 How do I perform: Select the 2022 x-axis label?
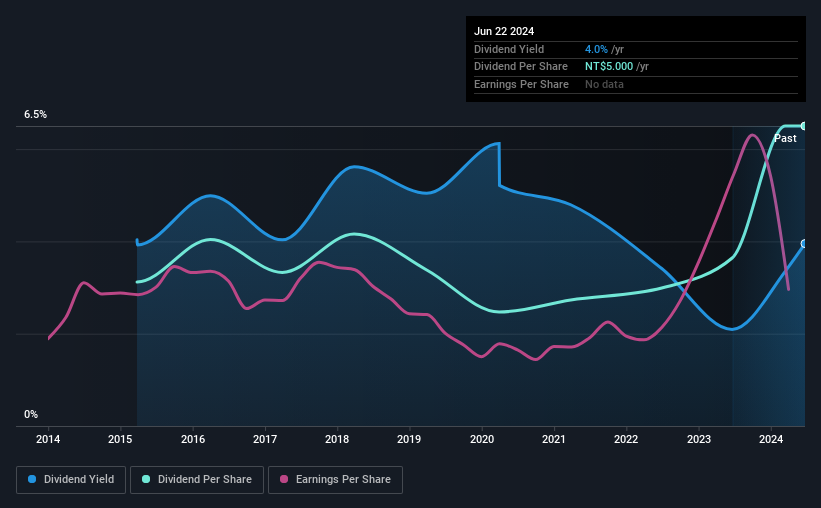[x=626, y=439]
